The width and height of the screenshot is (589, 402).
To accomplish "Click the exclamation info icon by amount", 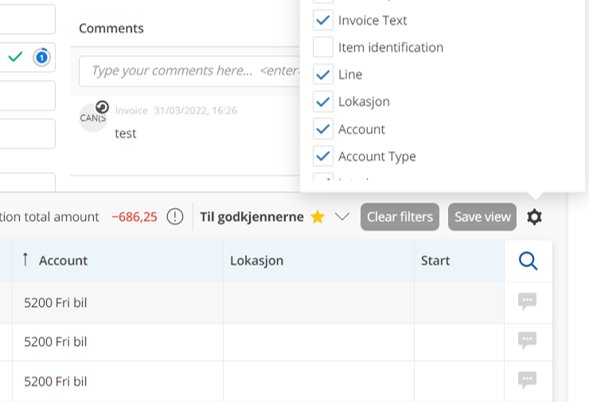I will [x=175, y=217].
